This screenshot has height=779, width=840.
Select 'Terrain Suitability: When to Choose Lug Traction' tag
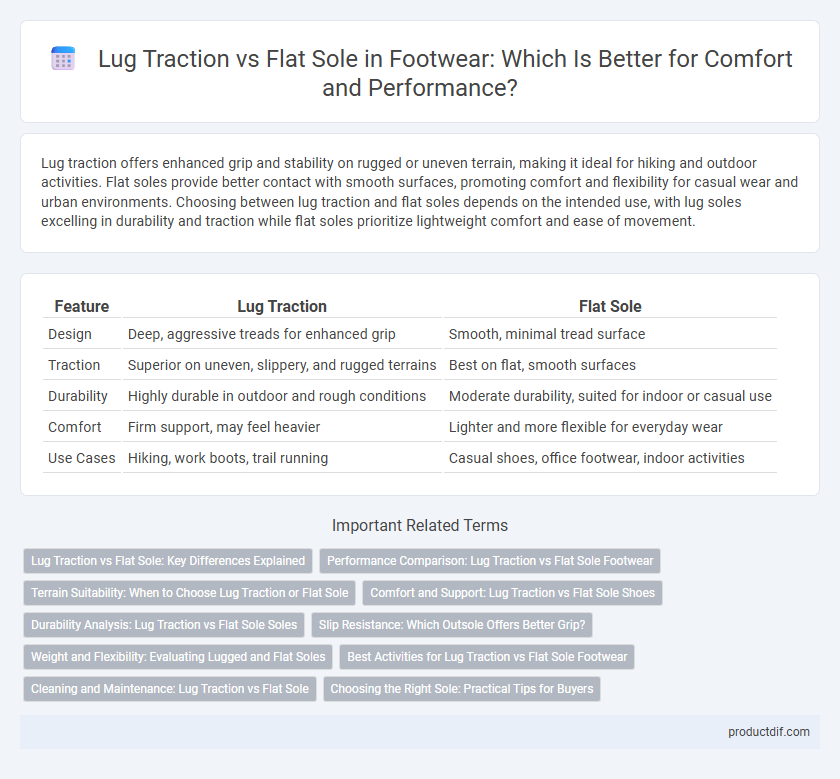[190, 593]
